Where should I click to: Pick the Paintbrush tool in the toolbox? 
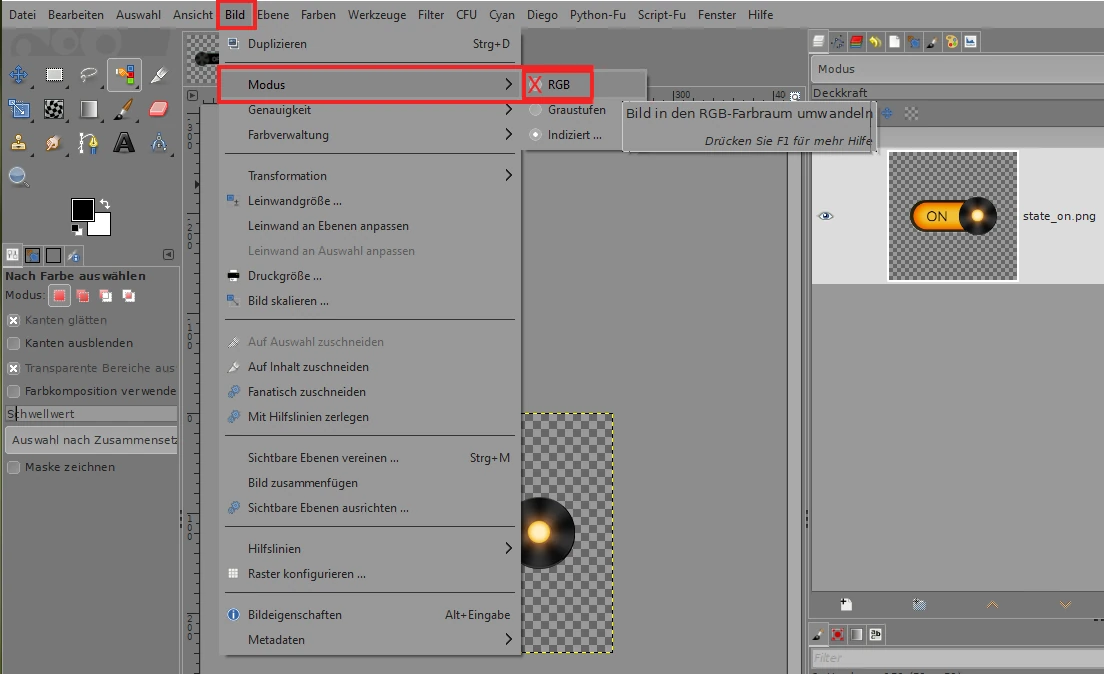[x=124, y=109]
